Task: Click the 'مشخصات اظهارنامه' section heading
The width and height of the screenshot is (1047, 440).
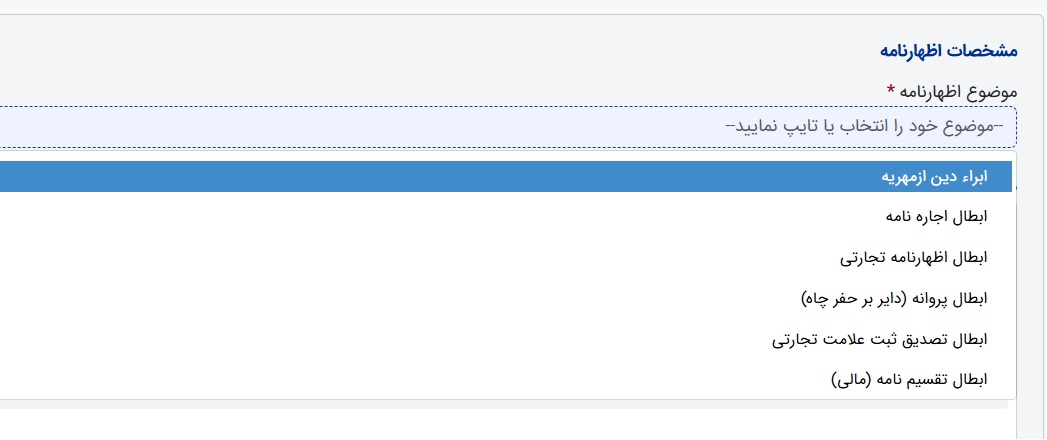Action: coord(948,51)
